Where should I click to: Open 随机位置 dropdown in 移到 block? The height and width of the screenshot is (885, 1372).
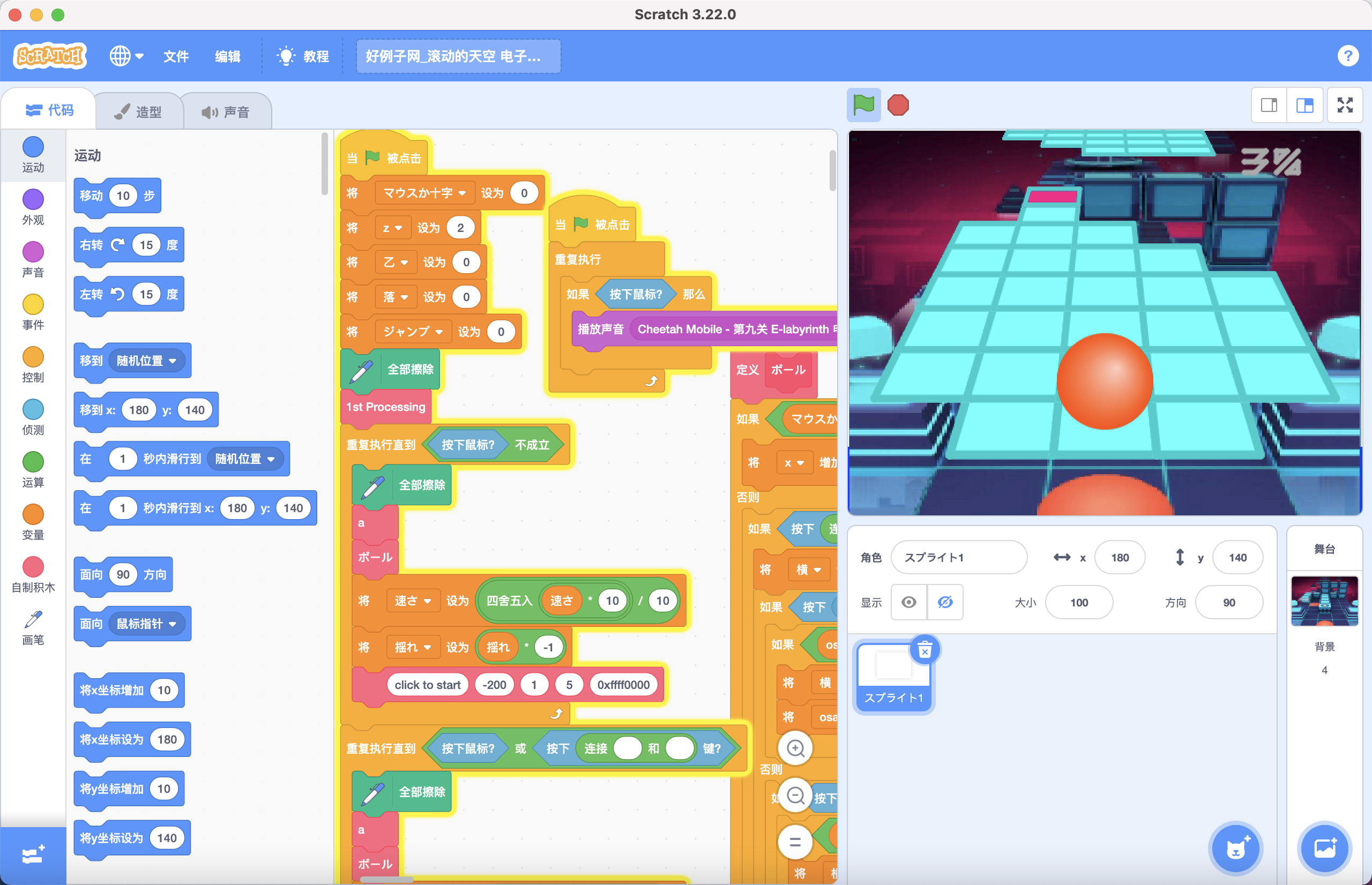[x=147, y=361]
